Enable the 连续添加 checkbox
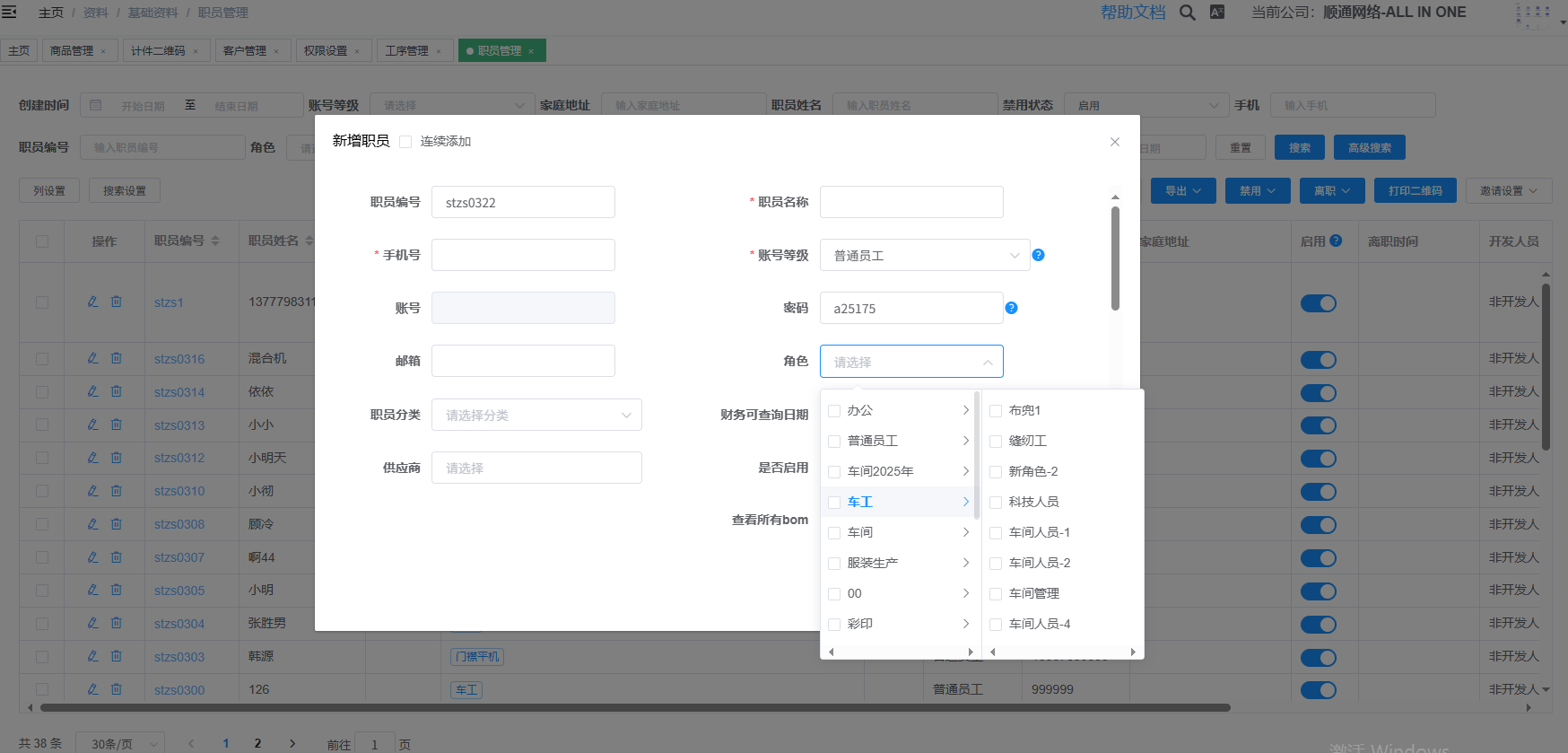The image size is (1568, 753). (x=405, y=142)
